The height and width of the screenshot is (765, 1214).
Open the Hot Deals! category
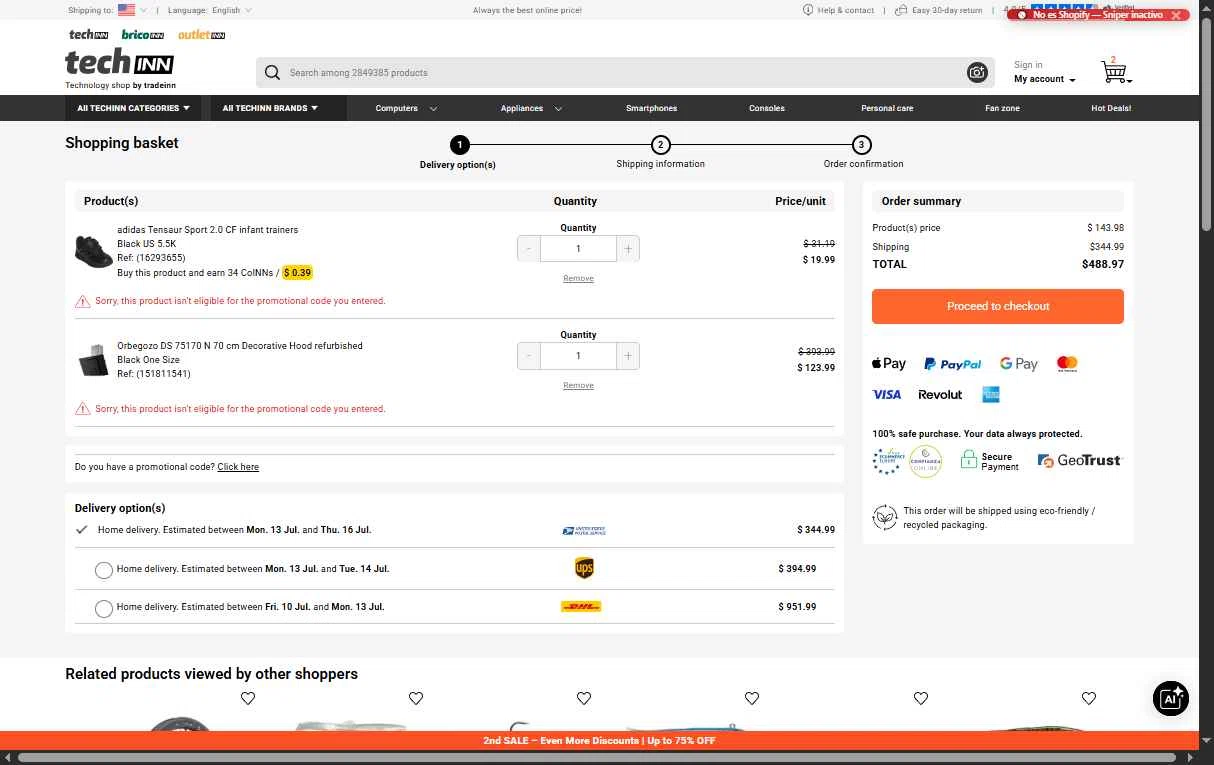tap(1111, 108)
